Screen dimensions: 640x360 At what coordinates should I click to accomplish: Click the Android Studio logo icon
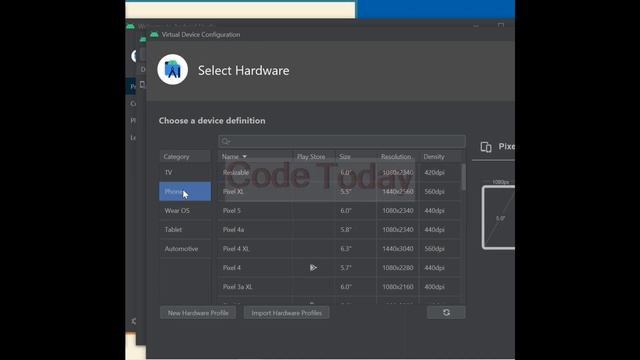point(173,69)
